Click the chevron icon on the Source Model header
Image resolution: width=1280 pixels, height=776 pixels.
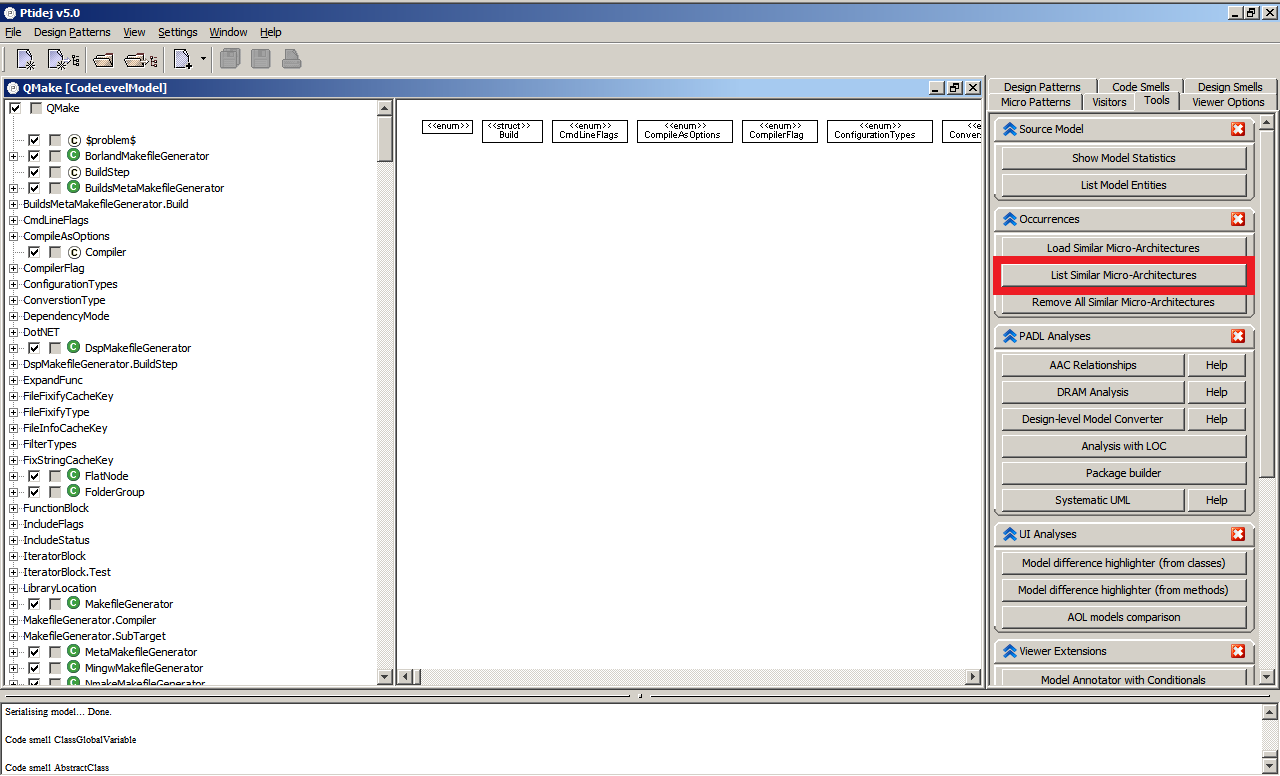[1009, 128]
